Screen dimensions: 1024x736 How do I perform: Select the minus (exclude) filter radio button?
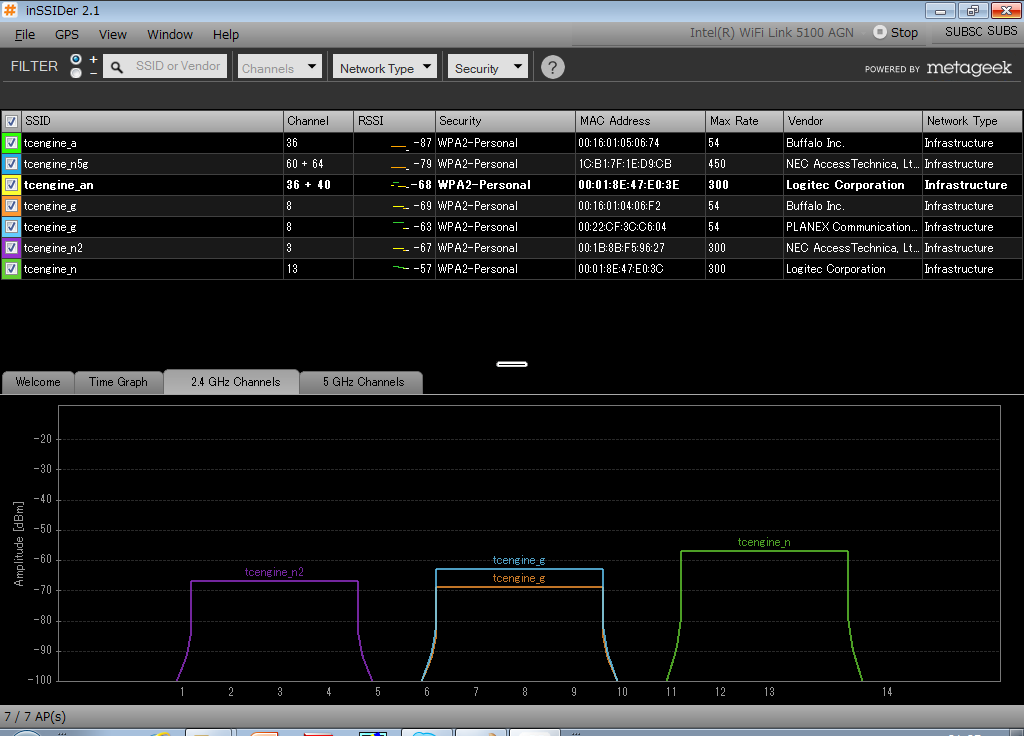coord(76,73)
